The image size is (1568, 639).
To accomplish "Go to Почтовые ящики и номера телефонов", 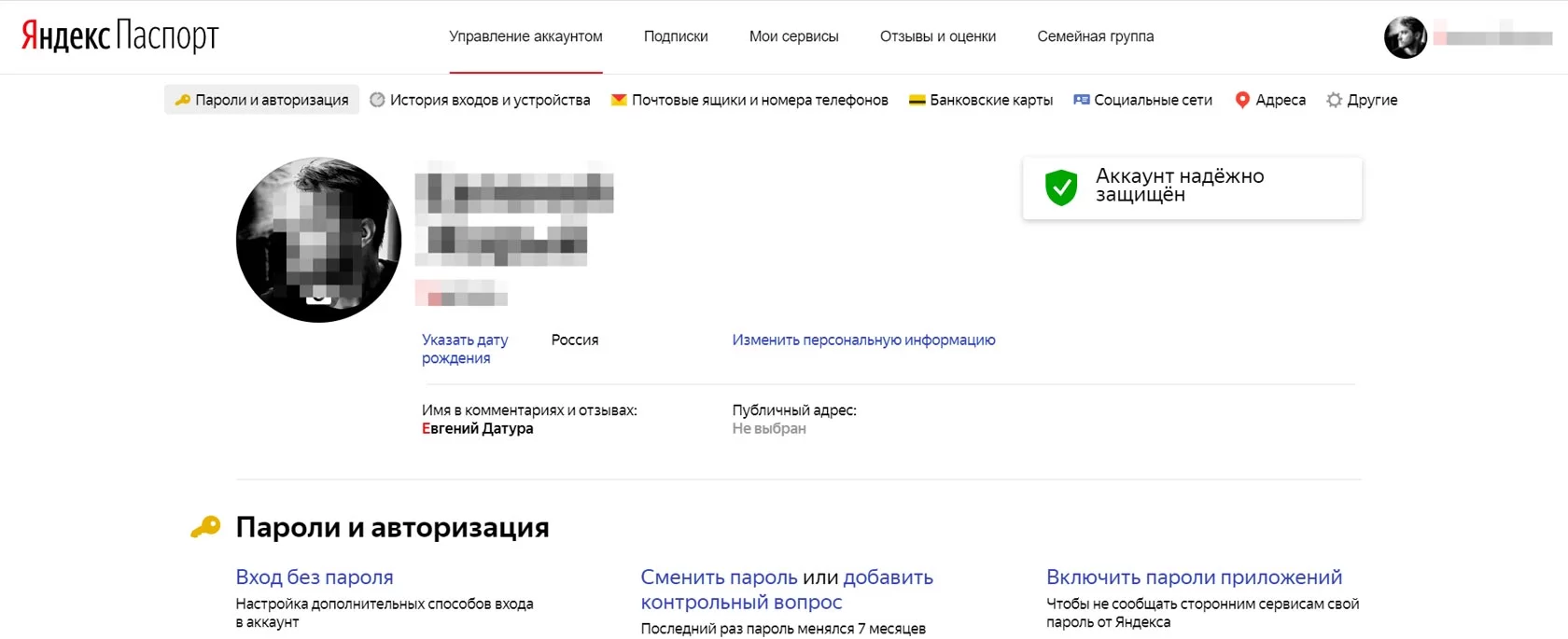I will 760,100.
